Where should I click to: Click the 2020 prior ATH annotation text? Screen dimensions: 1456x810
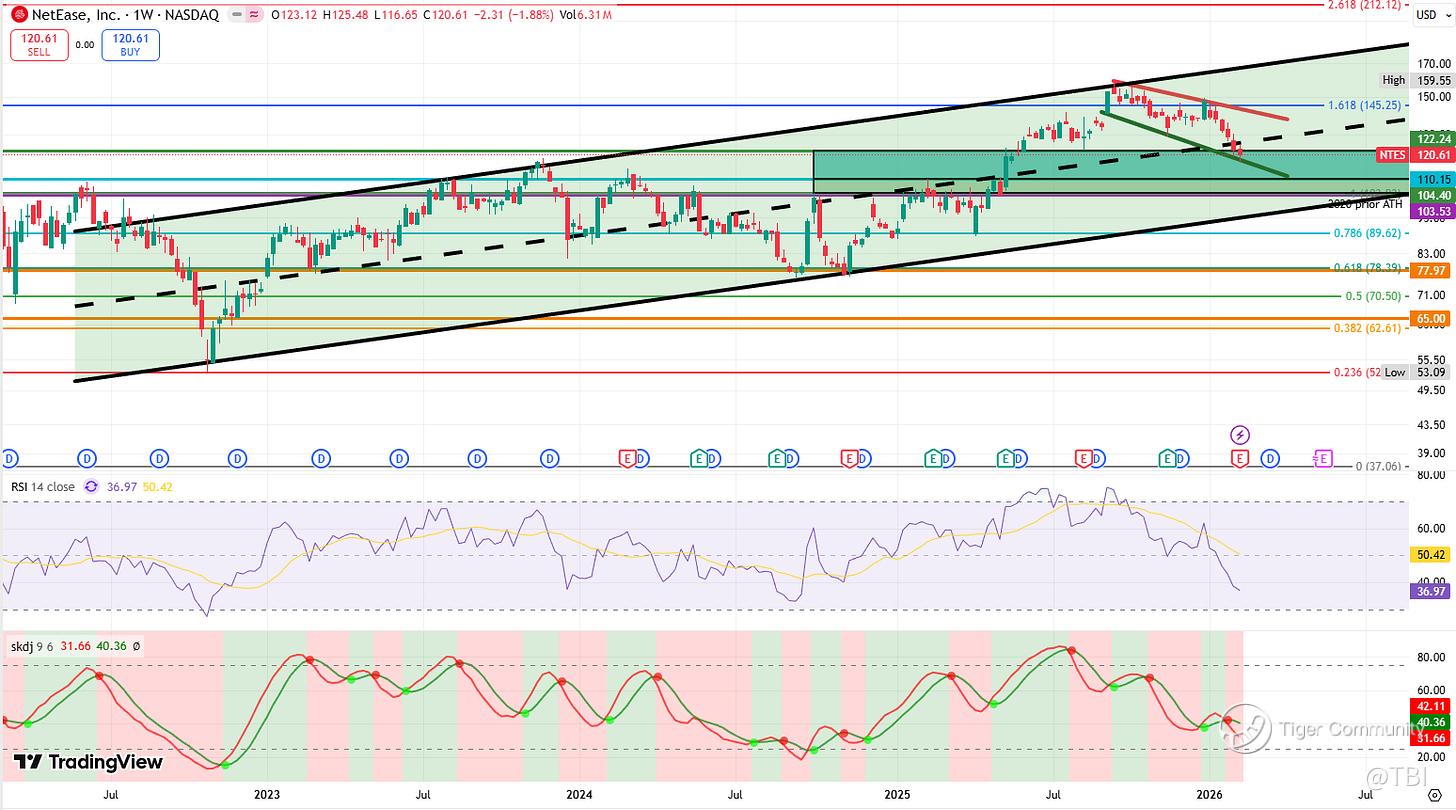1364,204
